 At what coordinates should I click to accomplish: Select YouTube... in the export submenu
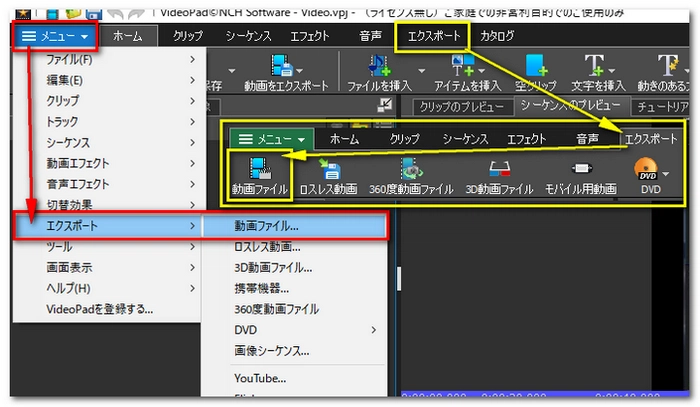(260, 378)
